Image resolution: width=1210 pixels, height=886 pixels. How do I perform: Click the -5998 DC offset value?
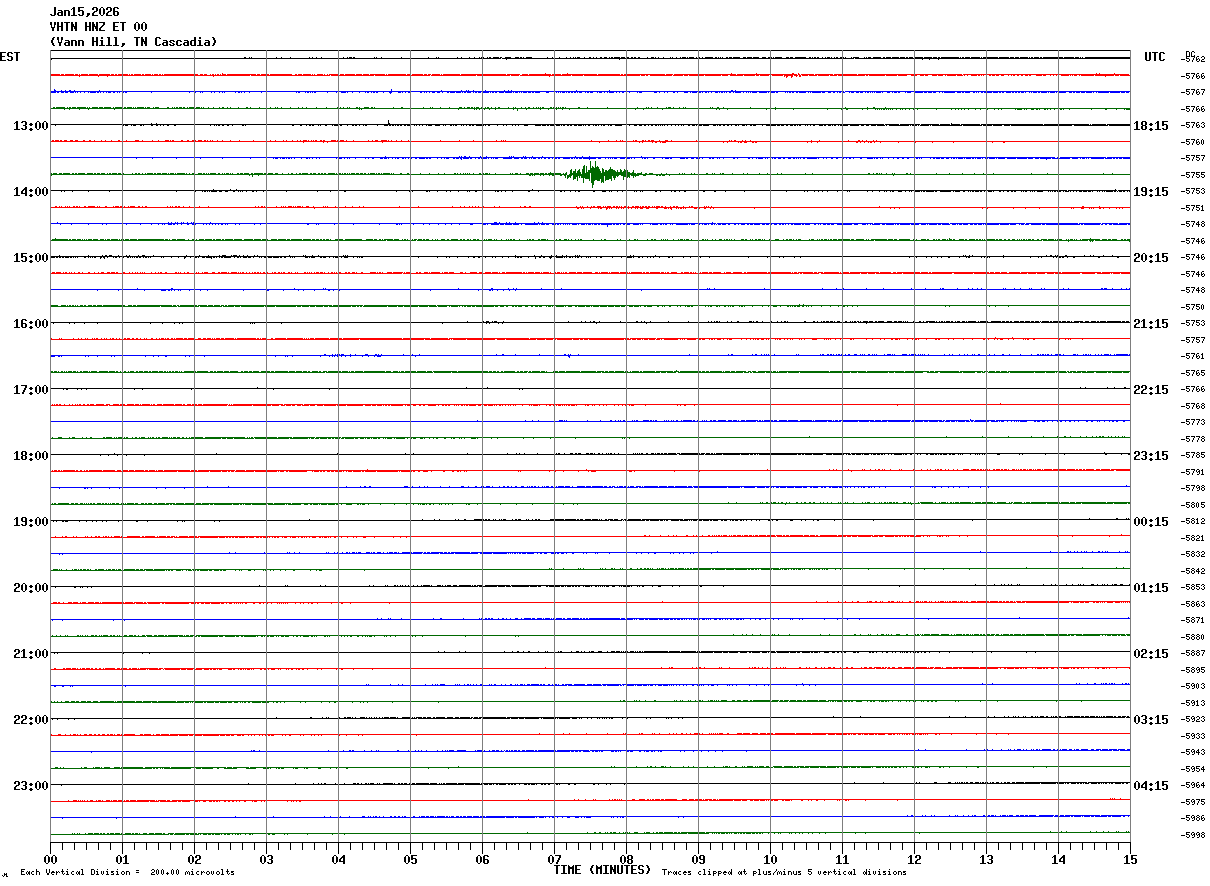1194,835
